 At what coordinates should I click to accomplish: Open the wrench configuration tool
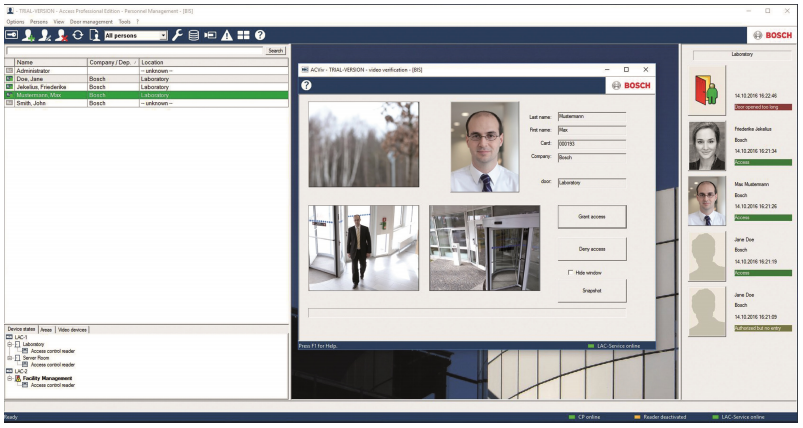point(177,35)
